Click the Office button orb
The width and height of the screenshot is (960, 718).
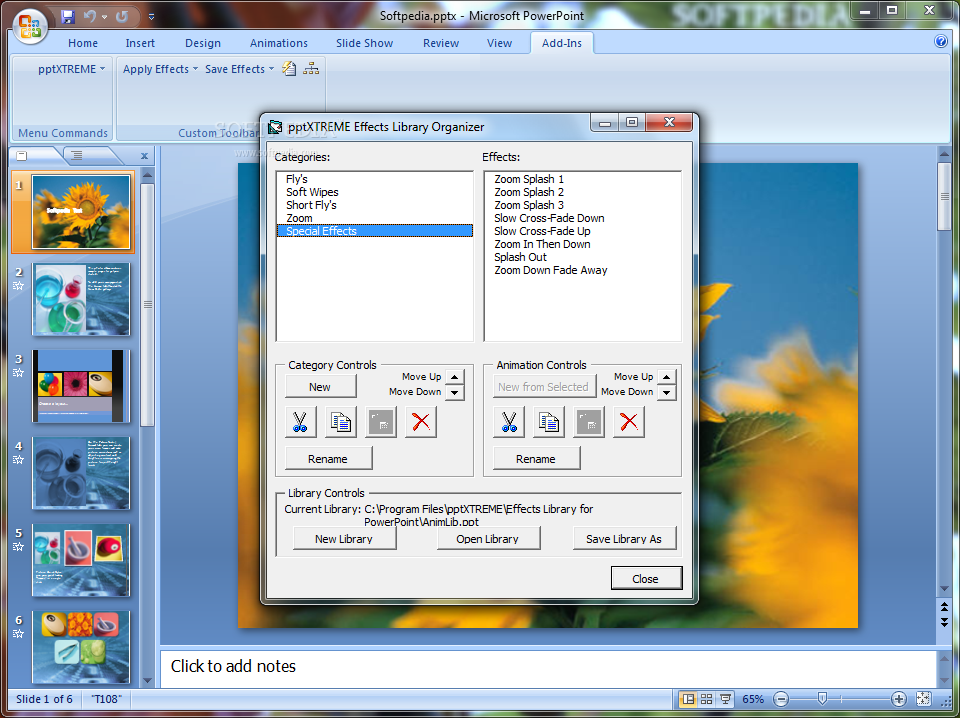pos(30,26)
